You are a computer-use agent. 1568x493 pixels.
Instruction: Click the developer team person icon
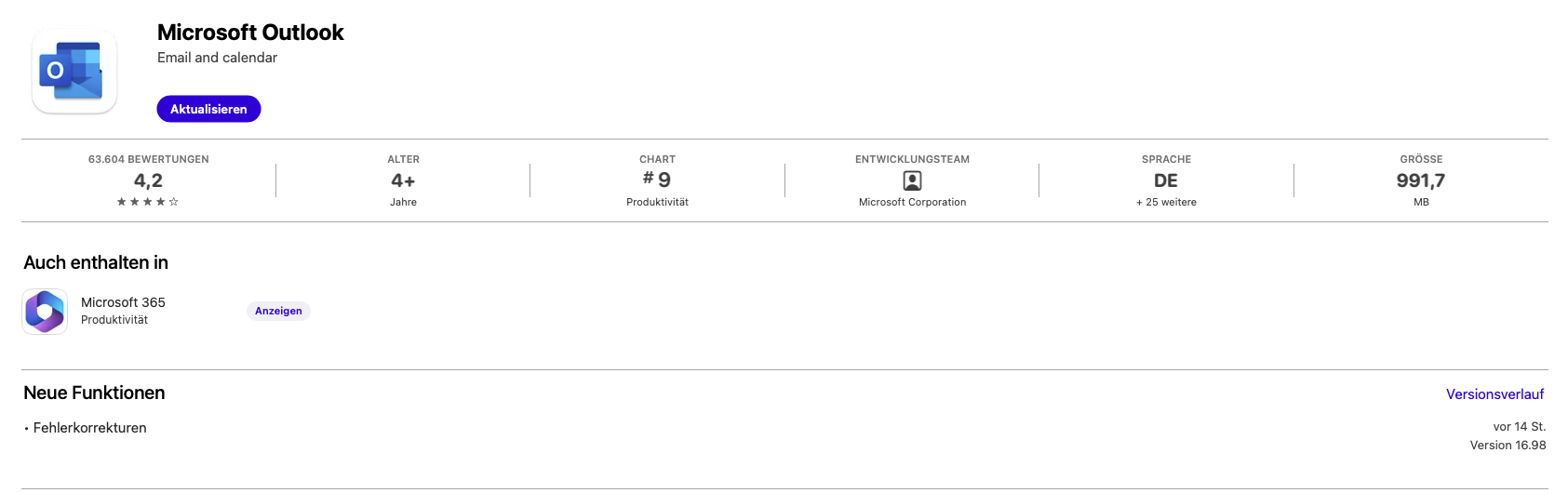[912, 180]
